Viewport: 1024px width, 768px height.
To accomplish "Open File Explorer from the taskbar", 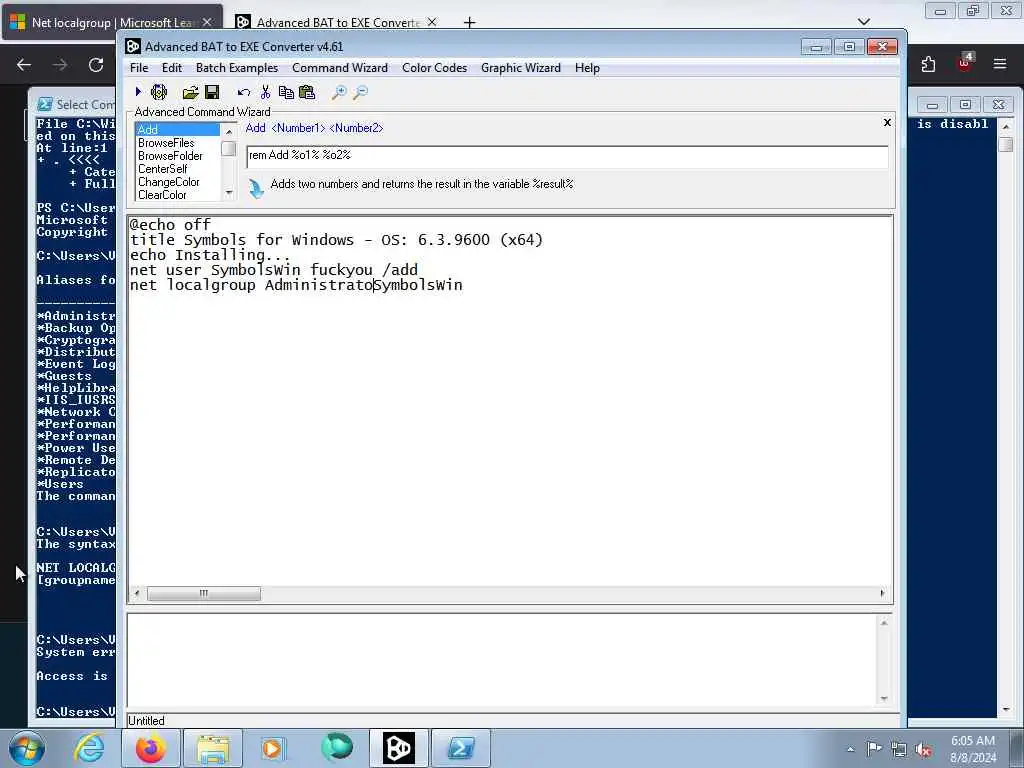I will 213,748.
